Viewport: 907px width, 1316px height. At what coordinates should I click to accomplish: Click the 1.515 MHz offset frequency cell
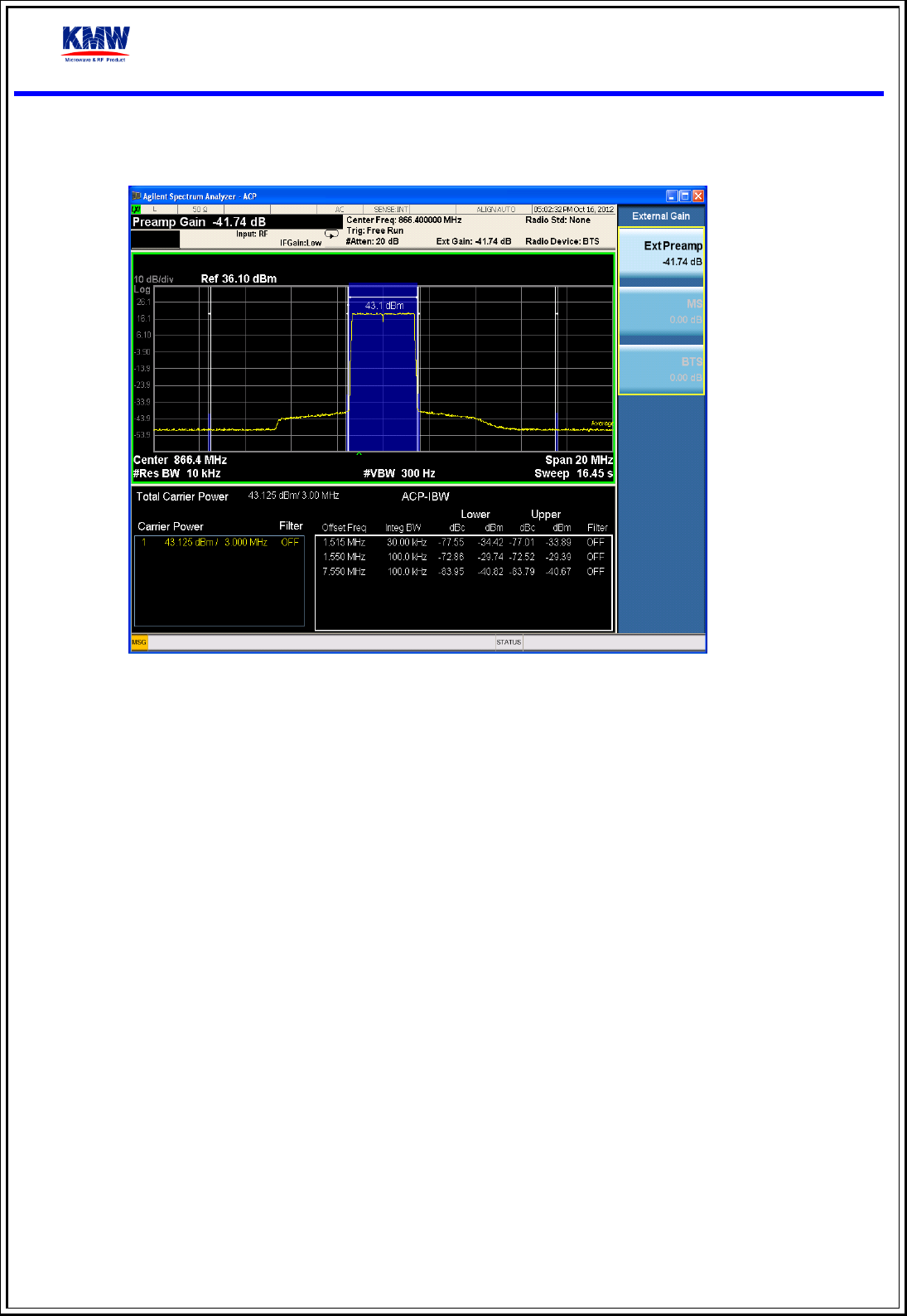coord(345,543)
